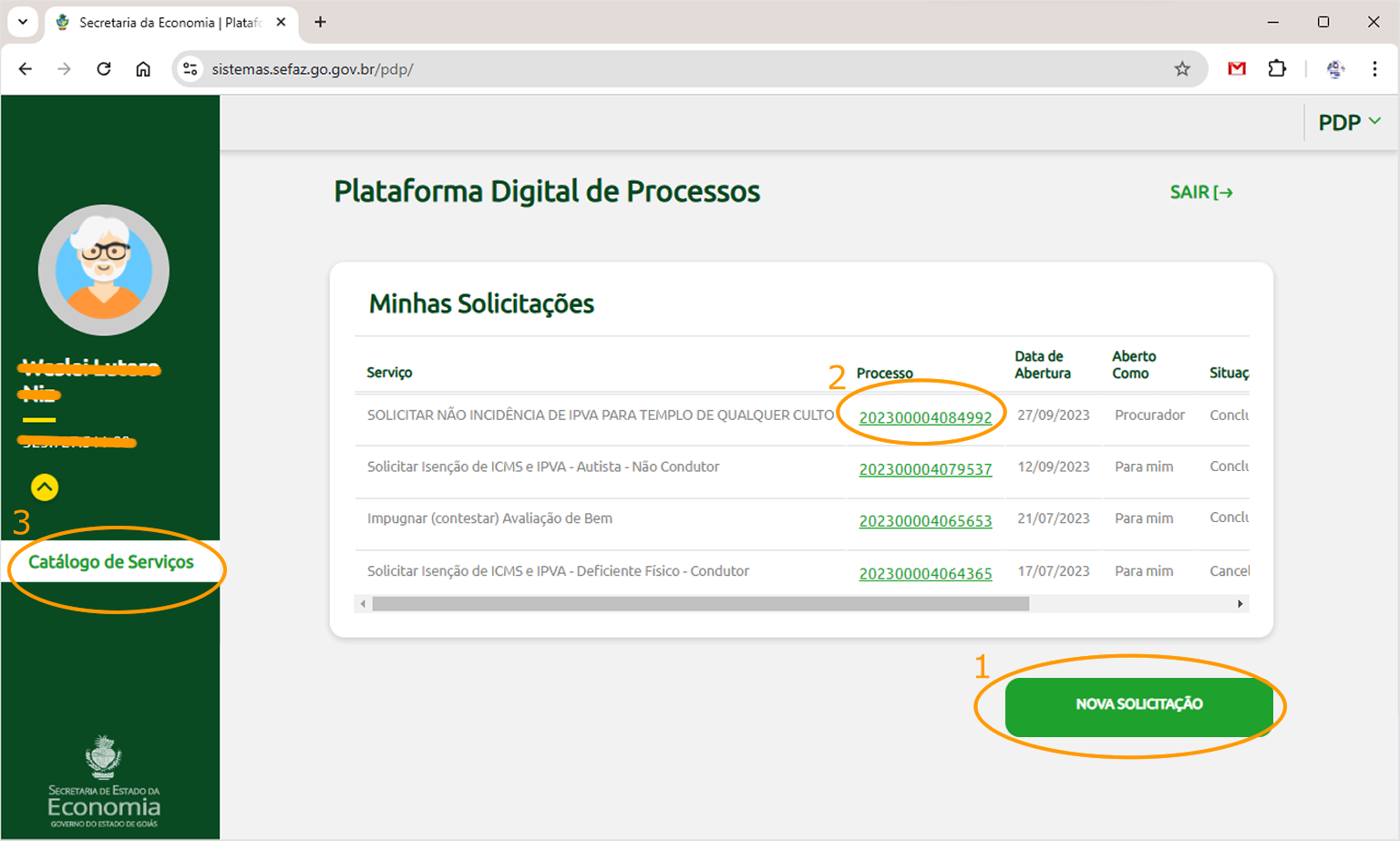
Task: Click the Secretaria de Estado da Economia logo
Action: 103,779
